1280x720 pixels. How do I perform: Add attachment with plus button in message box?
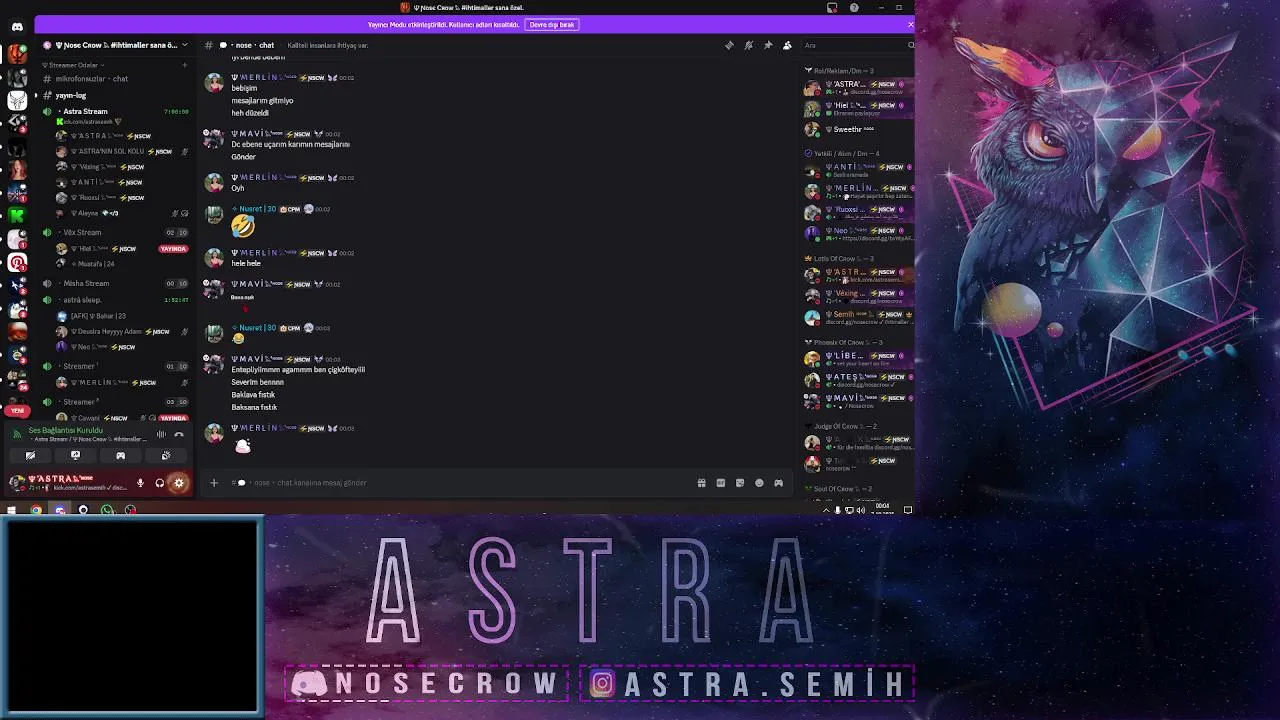point(213,483)
